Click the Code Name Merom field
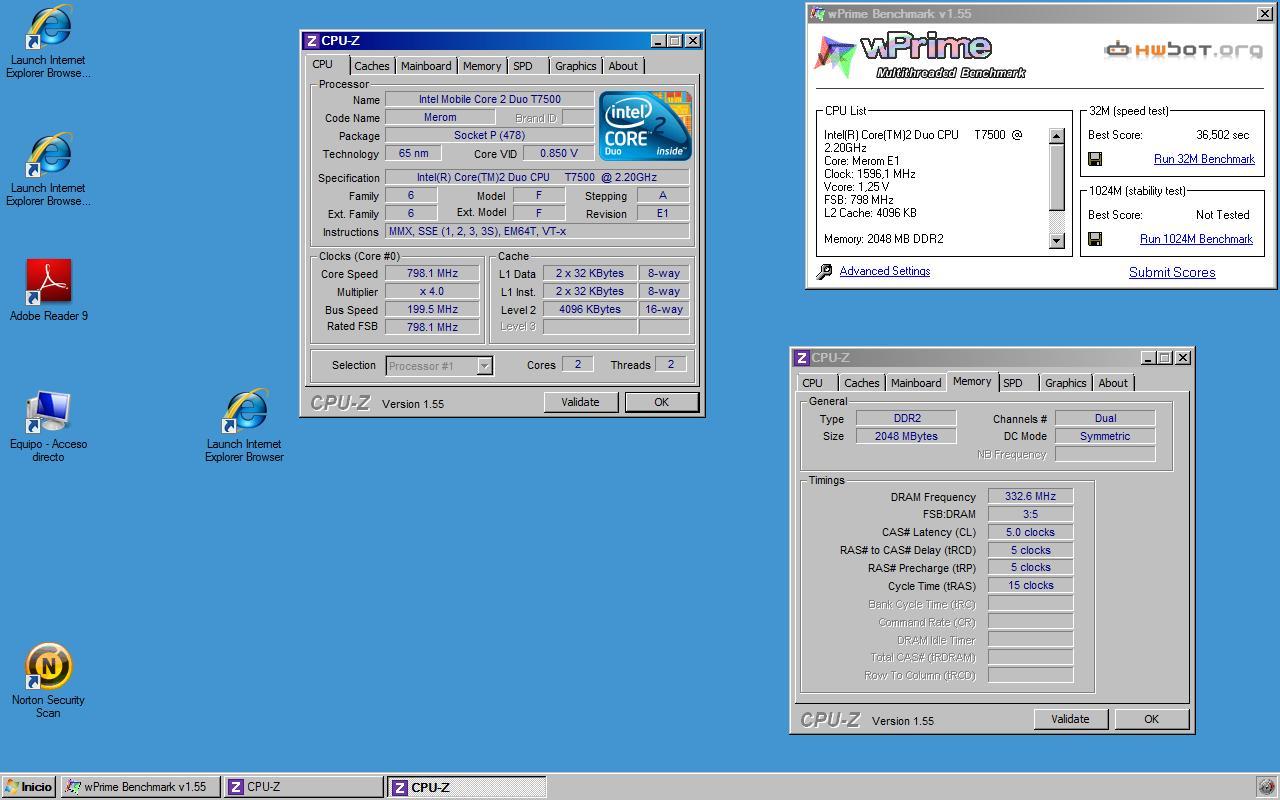This screenshot has width=1280, height=800. [x=440, y=117]
